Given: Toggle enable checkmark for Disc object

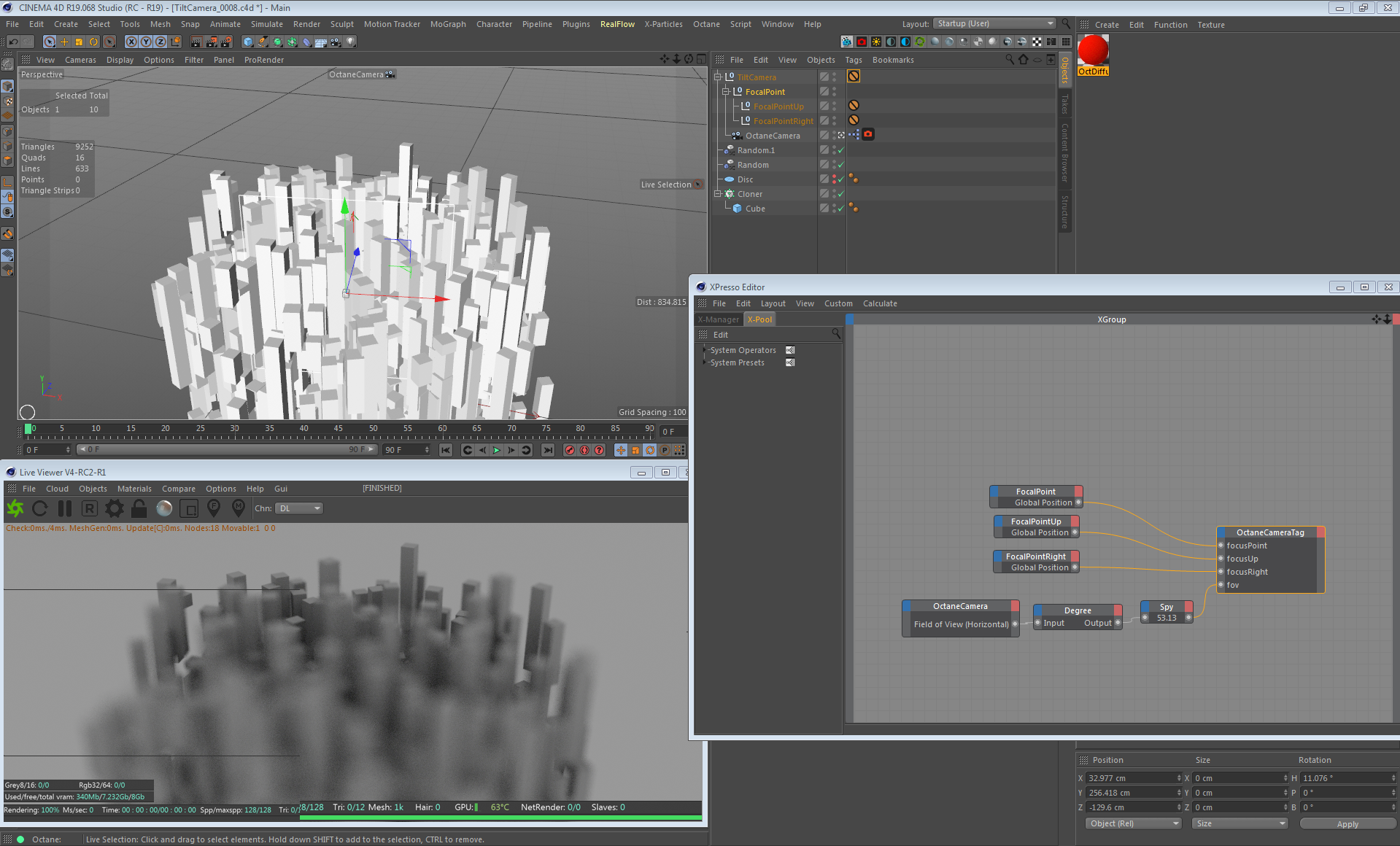Looking at the screenshot, I should coord(841,179).
